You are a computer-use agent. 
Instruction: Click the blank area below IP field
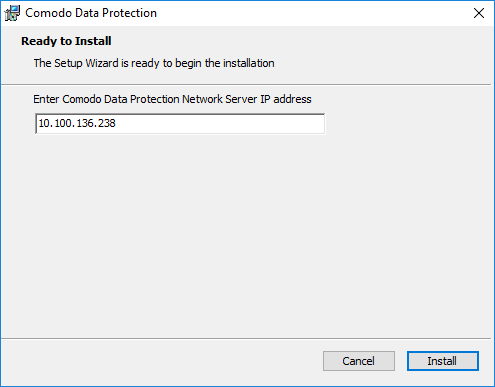[x=247, y=233]
